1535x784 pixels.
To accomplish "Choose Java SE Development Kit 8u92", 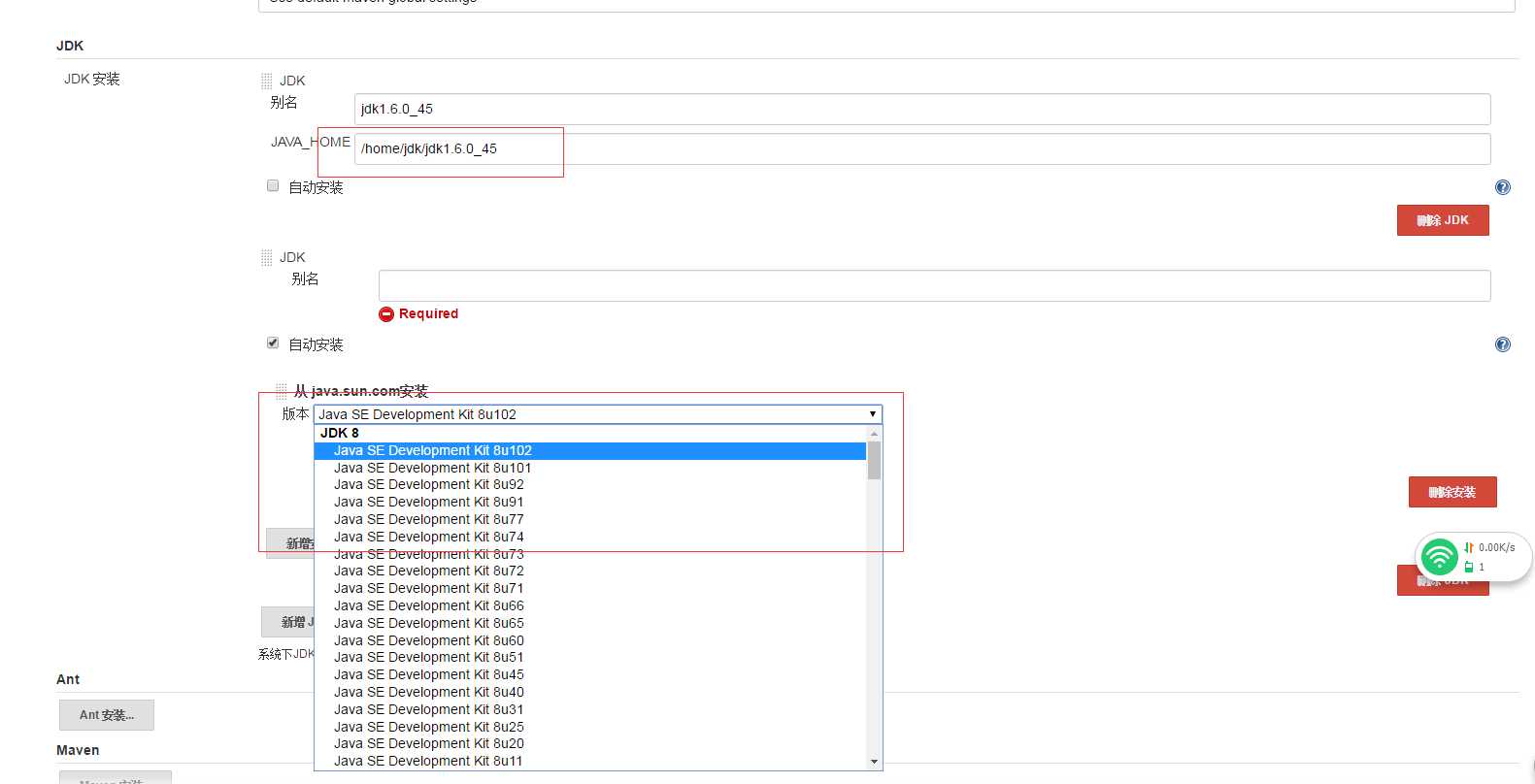I will [590, 484].
